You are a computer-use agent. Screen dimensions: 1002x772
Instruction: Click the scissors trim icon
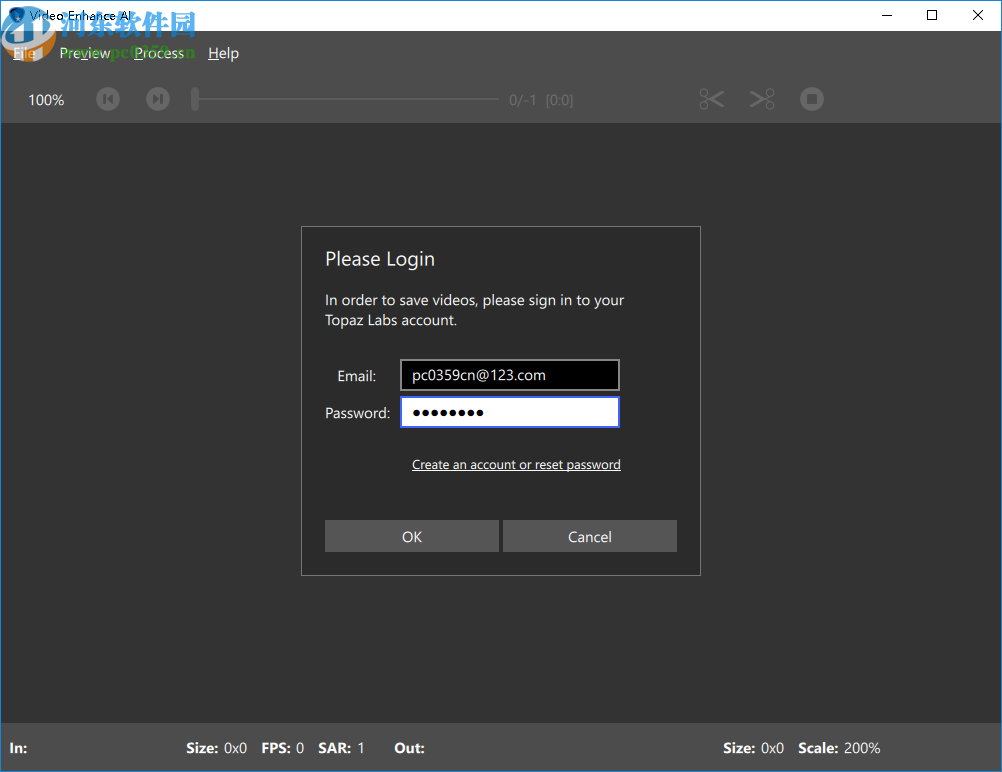point(711,99)
